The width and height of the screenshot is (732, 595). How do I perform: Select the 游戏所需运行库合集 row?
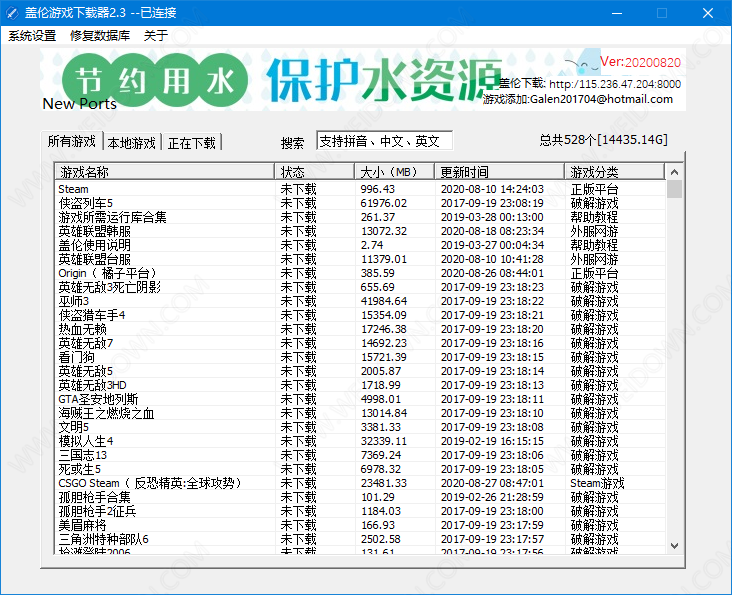click(x=359, y=217)
